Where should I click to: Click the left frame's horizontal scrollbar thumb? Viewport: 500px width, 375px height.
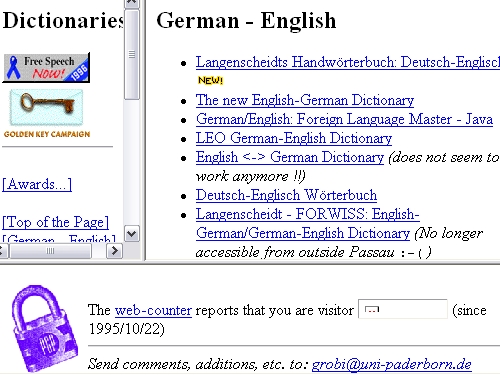point(50,251)
